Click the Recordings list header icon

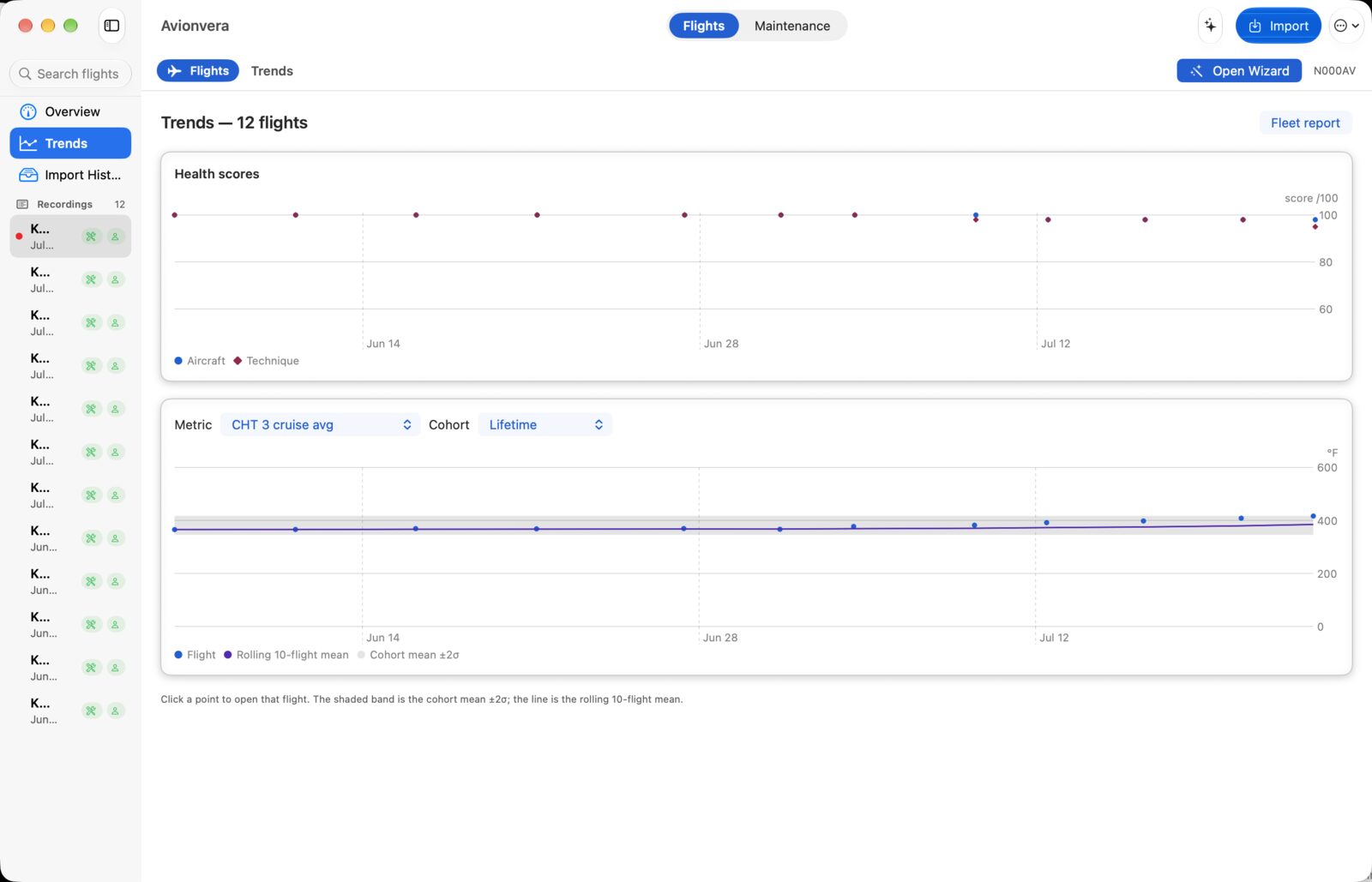(x=22, y=204)
